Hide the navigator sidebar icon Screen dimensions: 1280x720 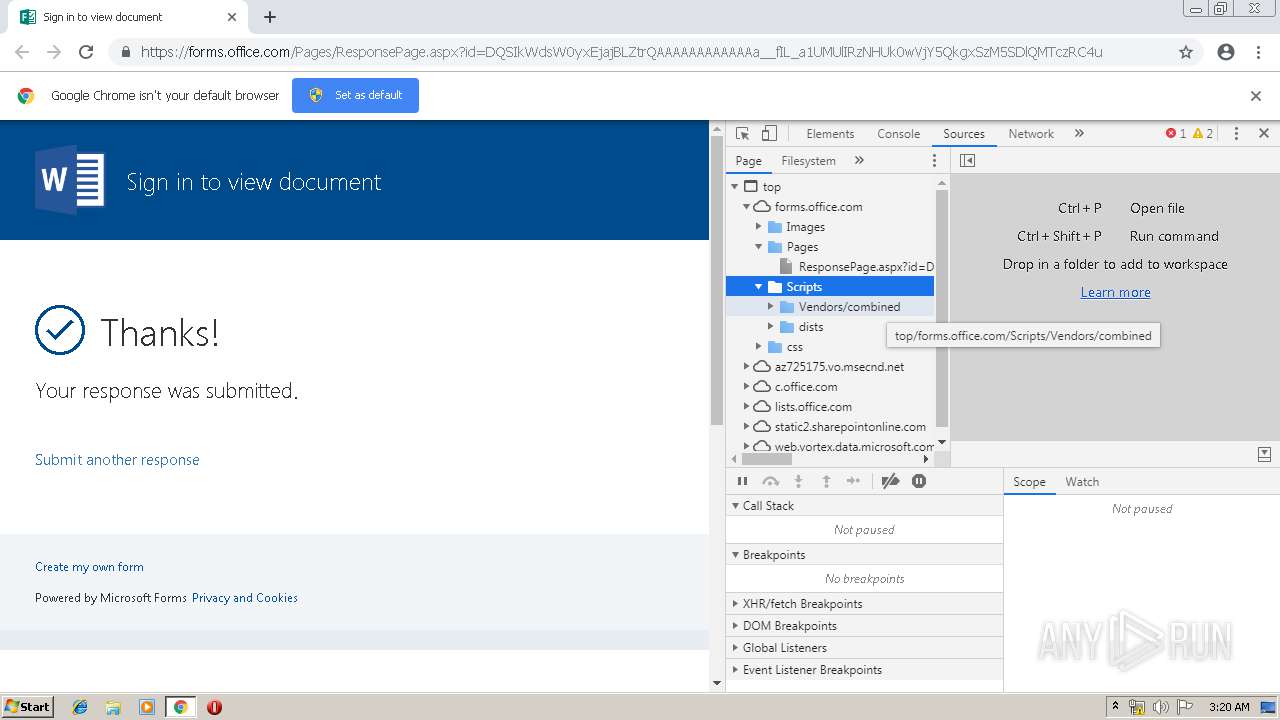coord(967,160)
